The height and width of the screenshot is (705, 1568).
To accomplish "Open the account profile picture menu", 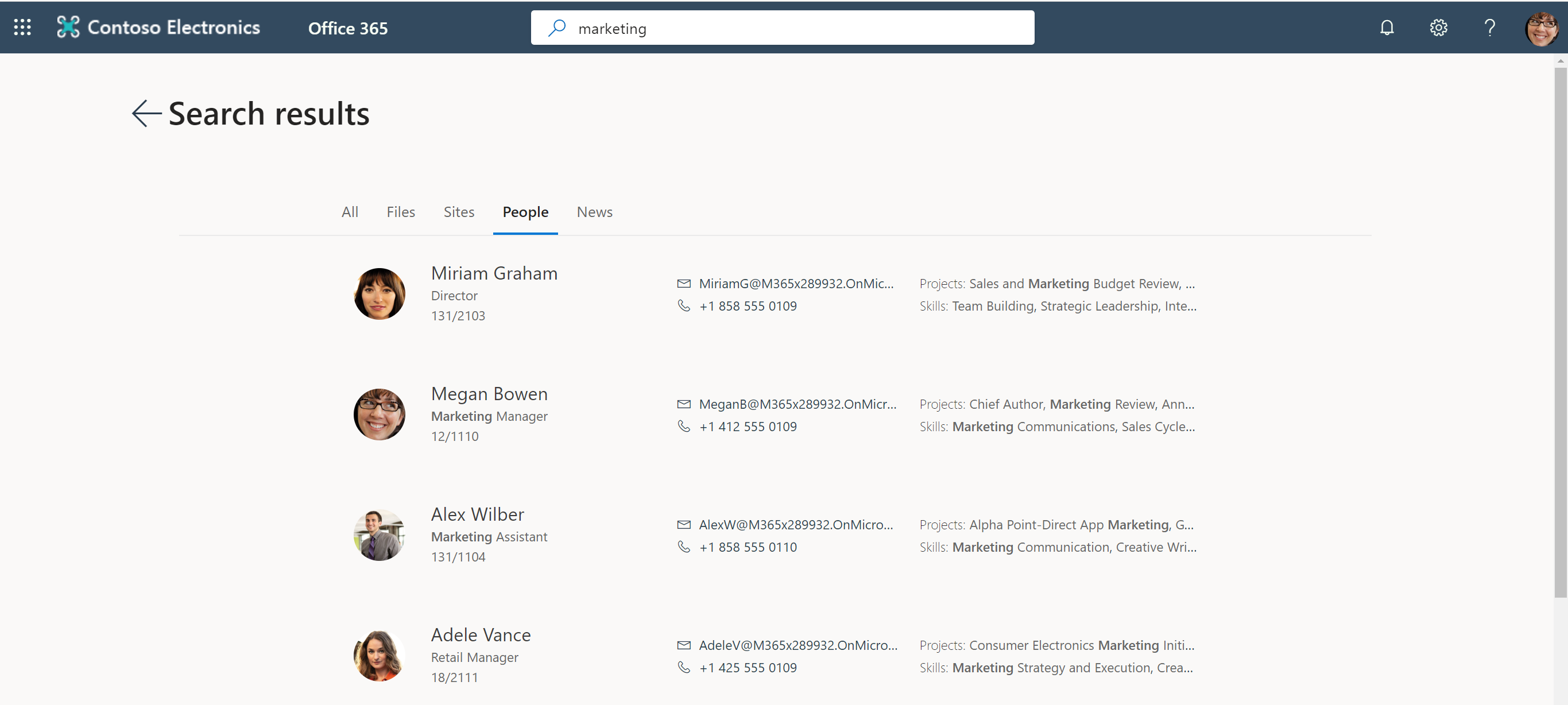I will (x=1541, y=28).
